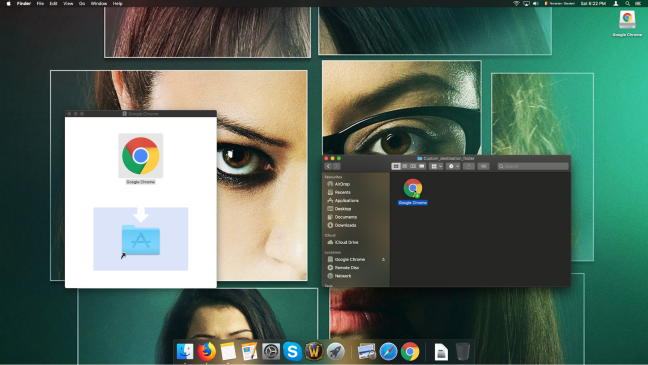The height and width of the screenshot is (365, 648).
Task: Launch Google Chrome from the Dock
Action: (x=410, y=352)
